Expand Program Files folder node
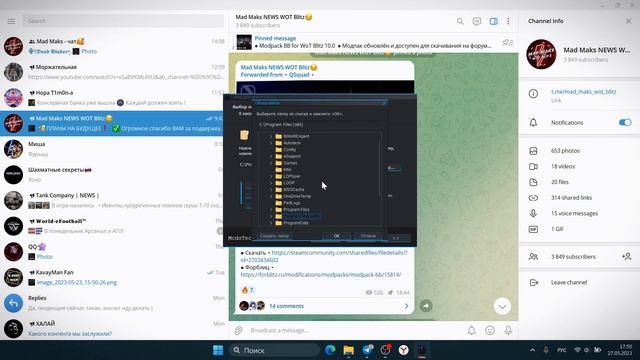Viewport: 640px width, 360px height. tap(271, 209)
